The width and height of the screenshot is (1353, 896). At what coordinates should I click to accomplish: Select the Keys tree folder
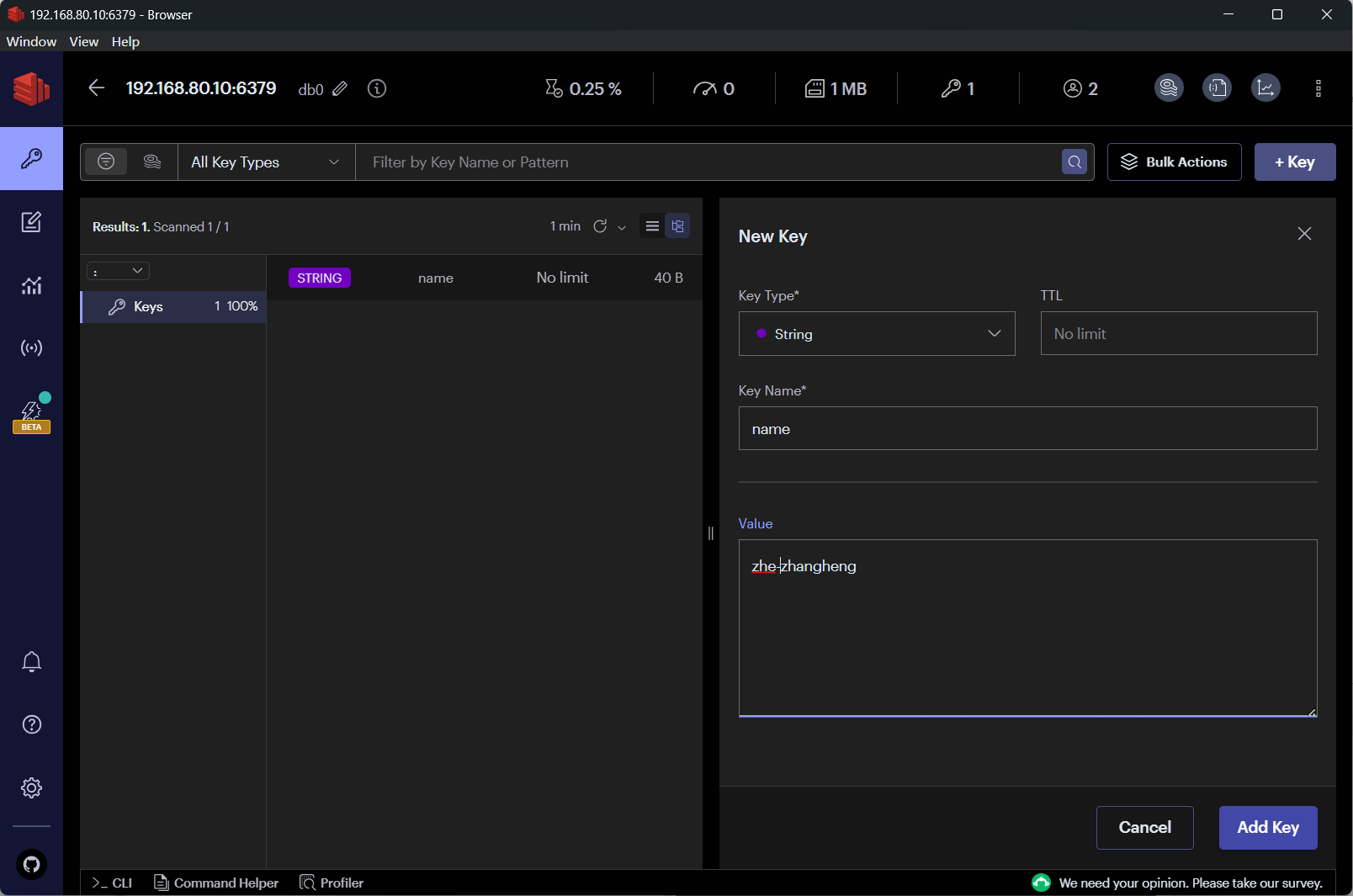173,307
